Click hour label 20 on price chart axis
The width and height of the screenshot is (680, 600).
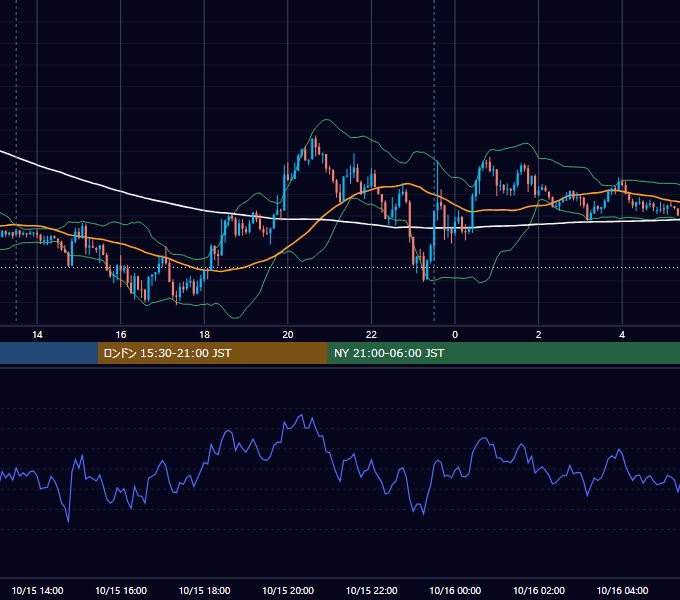coord(288,335)
